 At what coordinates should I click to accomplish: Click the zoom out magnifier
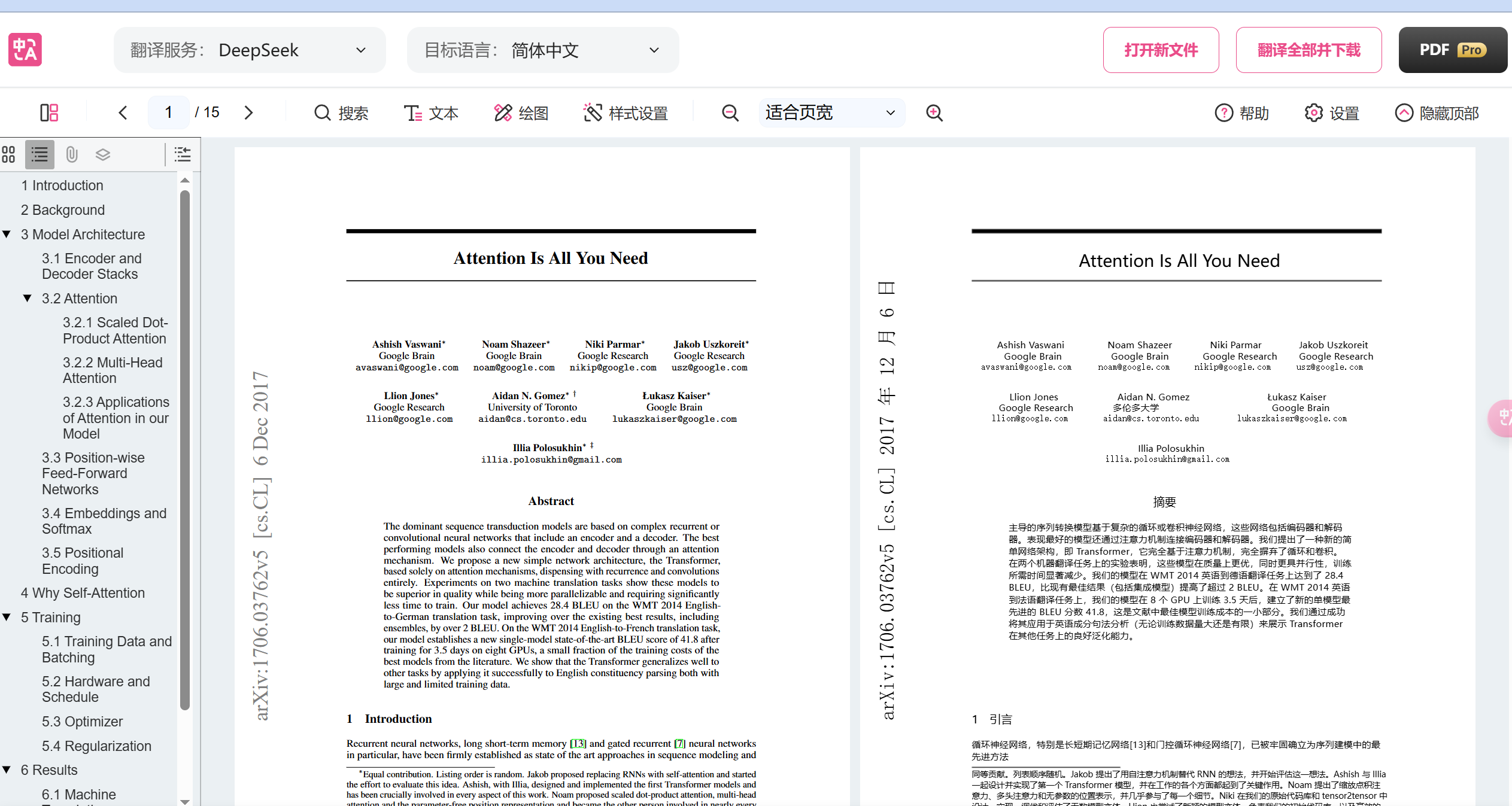[730, 112]
